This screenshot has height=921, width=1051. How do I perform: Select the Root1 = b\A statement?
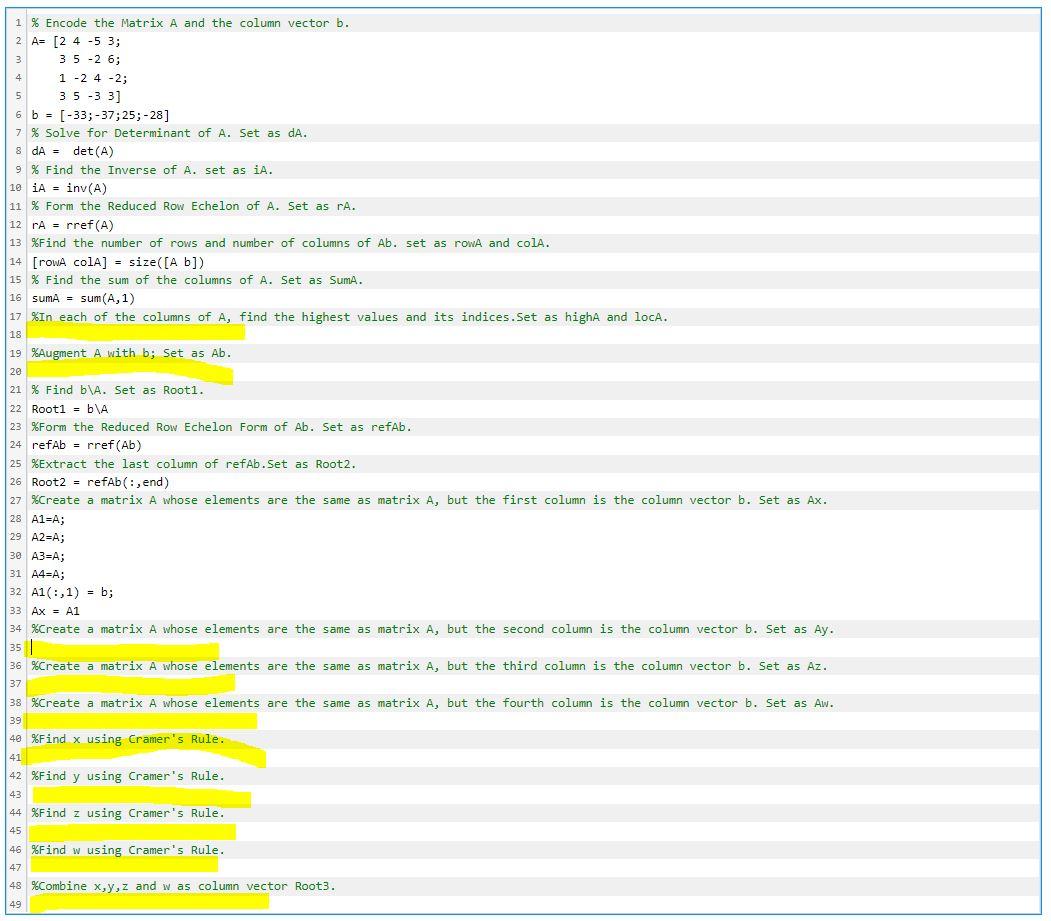(70, 408)
